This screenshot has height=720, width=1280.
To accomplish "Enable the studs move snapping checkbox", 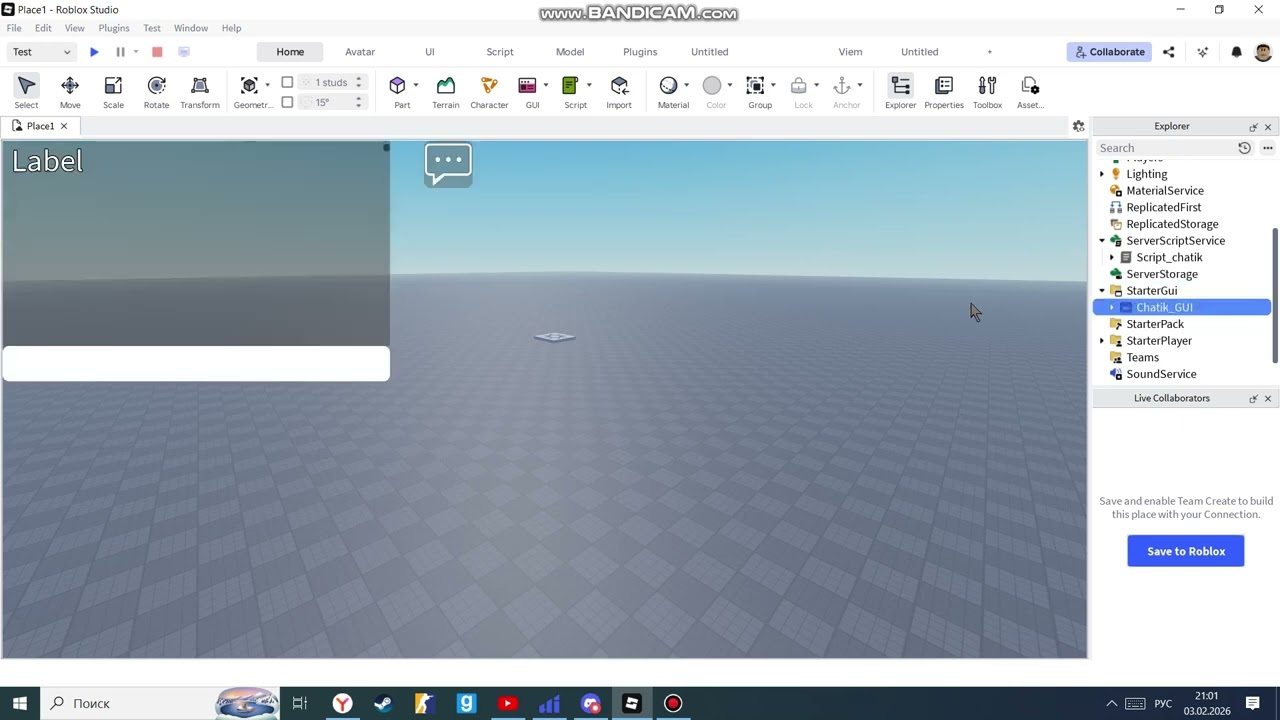I will click(287, 82).
